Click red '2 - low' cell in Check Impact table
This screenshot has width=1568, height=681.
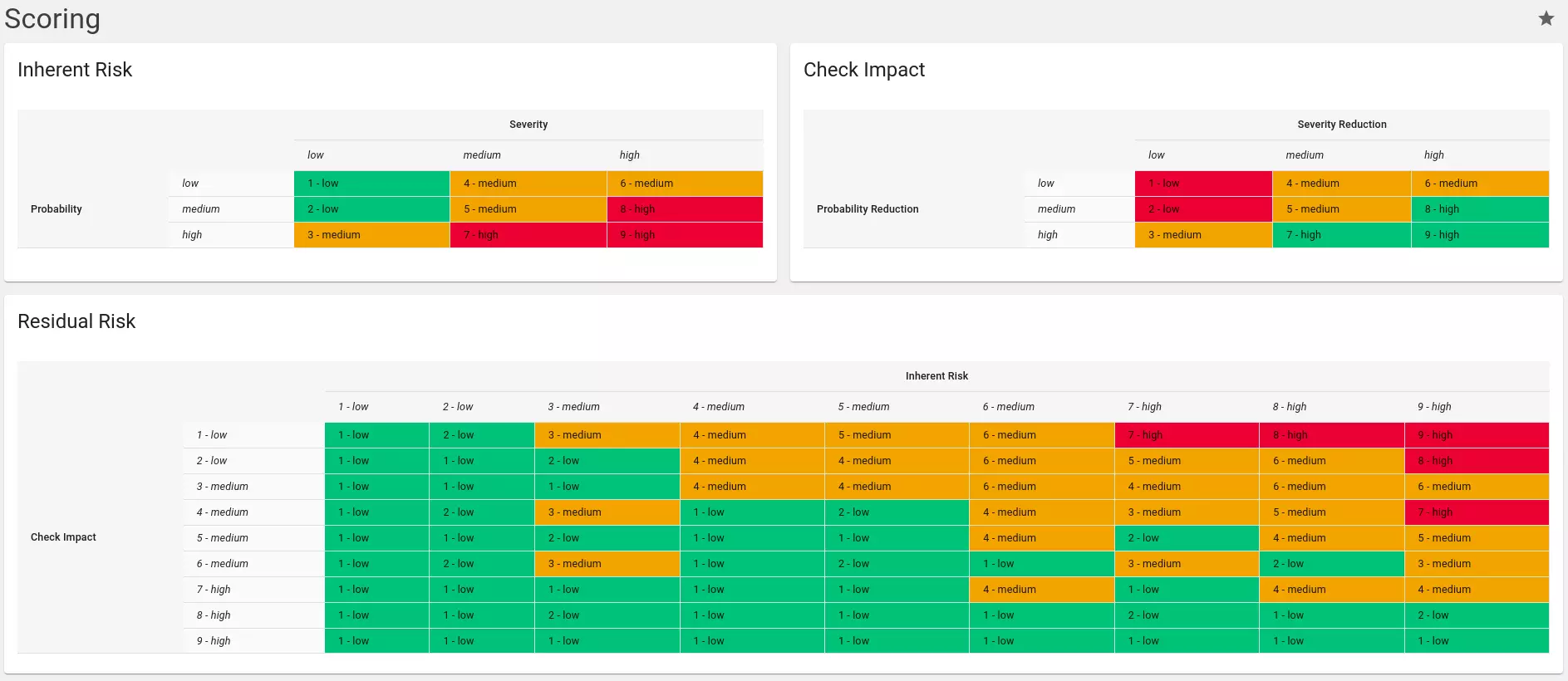tap(1203, 209)
